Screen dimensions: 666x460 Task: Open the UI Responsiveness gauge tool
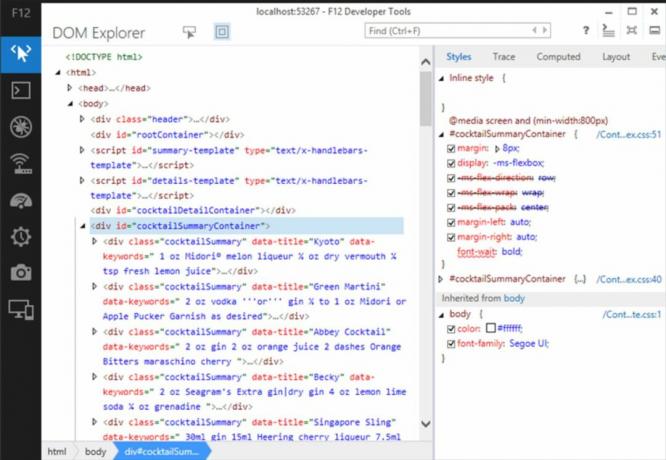[x=20, y=201]
